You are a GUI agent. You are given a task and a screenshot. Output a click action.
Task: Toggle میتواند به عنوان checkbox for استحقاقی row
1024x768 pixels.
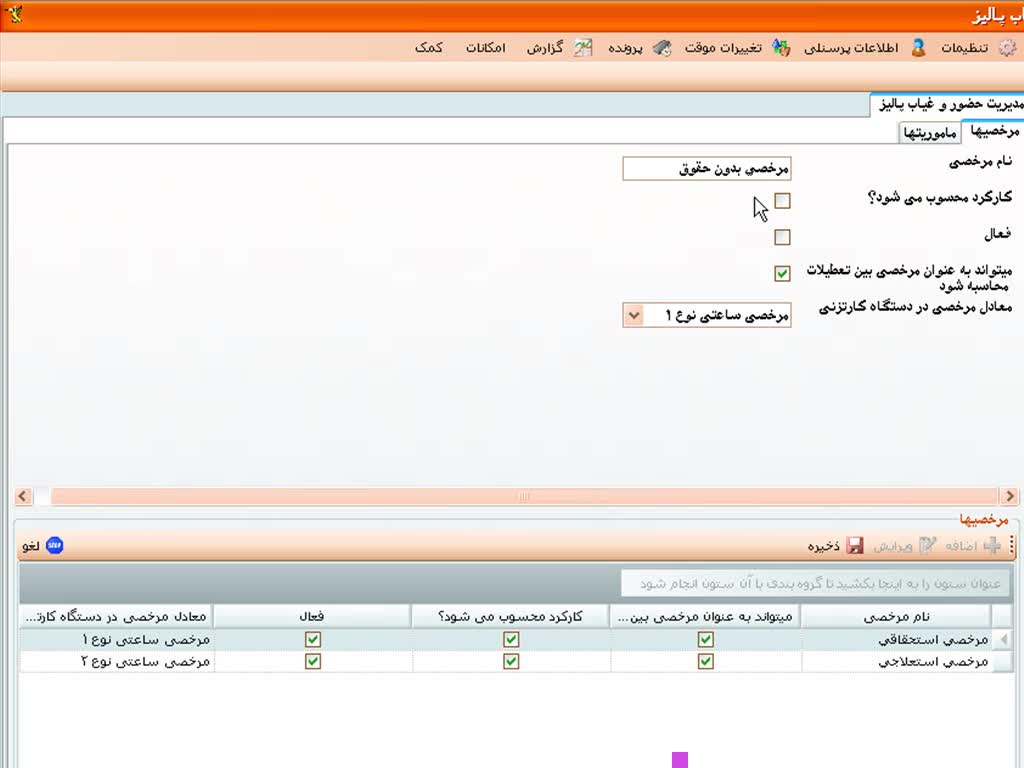(705, 639)
